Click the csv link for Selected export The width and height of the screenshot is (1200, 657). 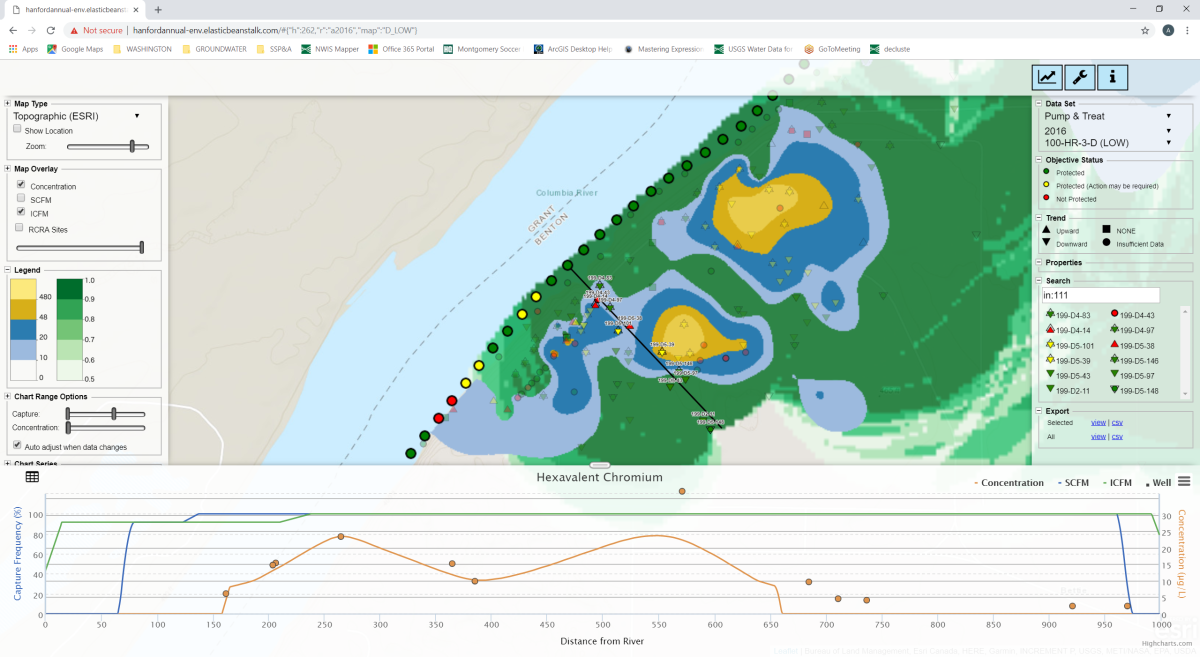(x=1117, y=423)
